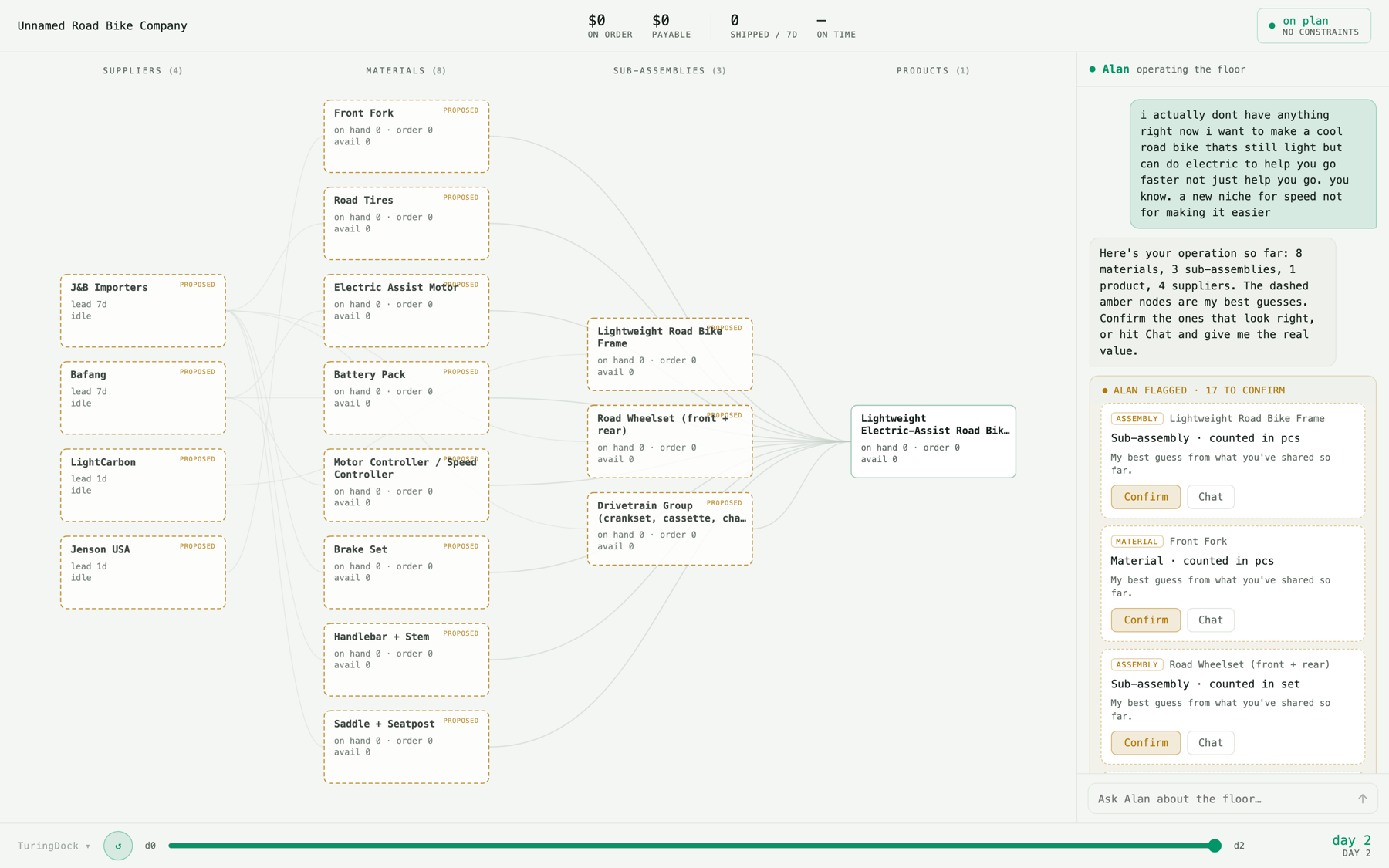Image resolution: width=1389 pixels, height=868 pixels.
Task: Select the Road Tires material node
Action: pos(406,223)
